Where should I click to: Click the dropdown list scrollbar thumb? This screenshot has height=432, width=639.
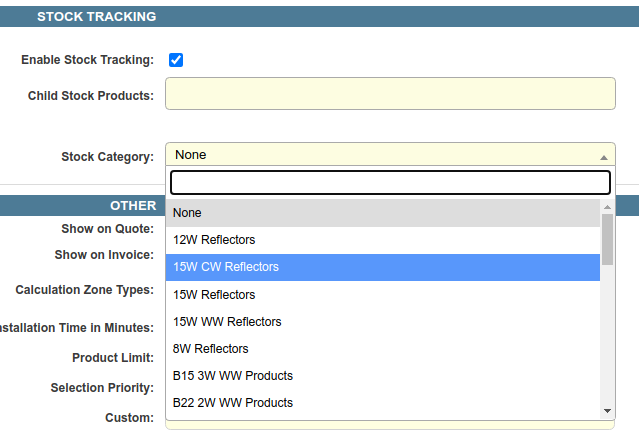[x=607, y=238]
